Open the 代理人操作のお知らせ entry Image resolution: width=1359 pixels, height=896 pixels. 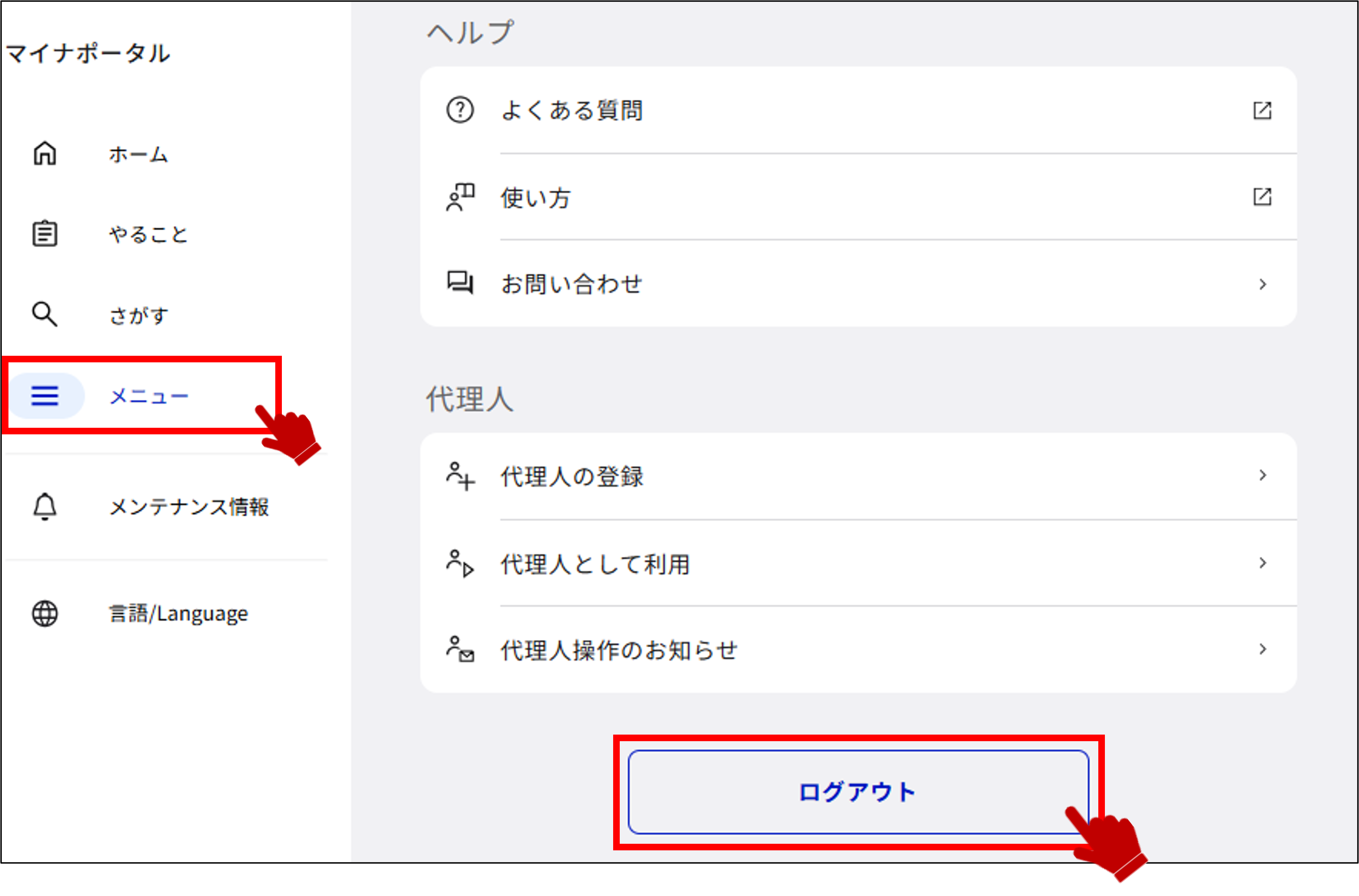(858, 650)
